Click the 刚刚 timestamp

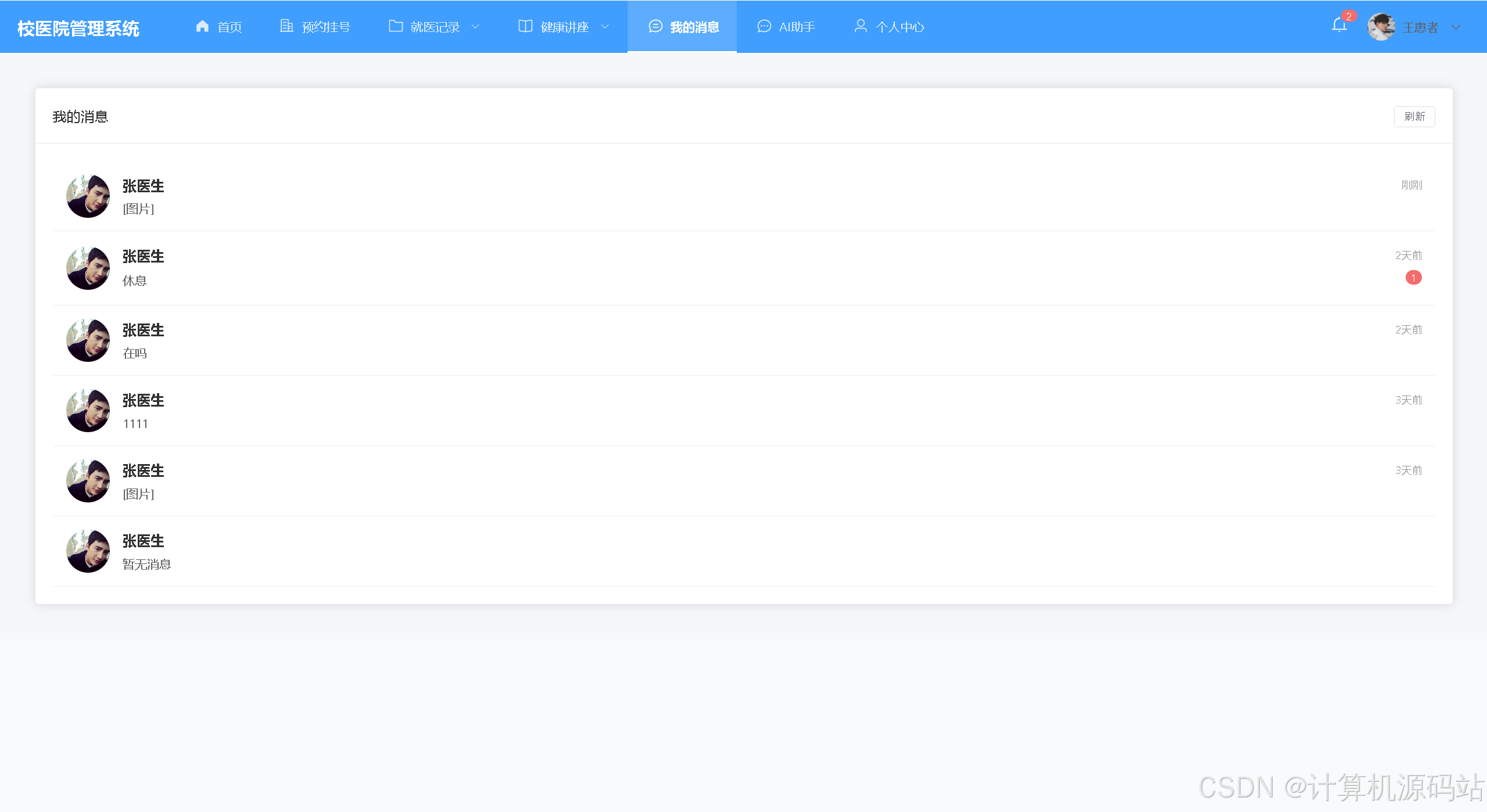(x=1411, y=185)
